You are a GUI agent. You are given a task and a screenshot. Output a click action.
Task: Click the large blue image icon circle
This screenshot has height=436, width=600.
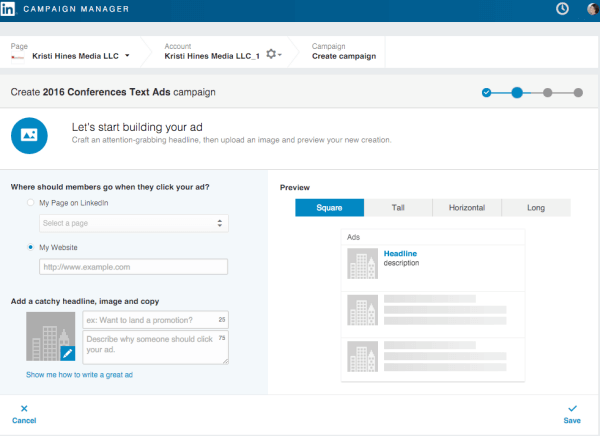29,136
